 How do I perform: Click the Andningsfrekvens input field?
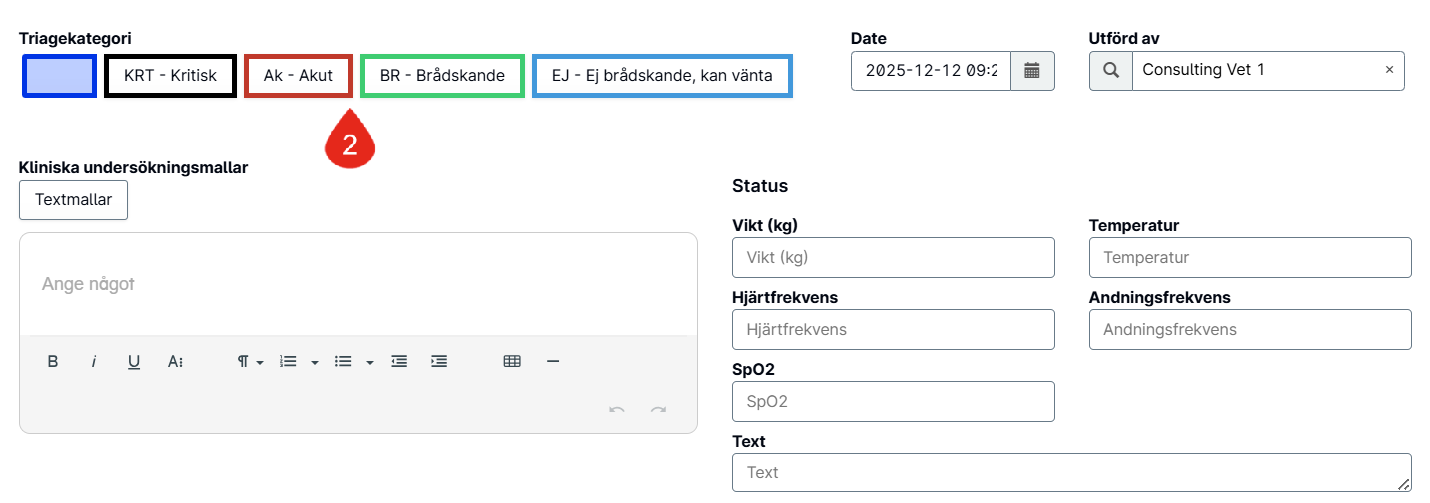[x=1250, y=329]
